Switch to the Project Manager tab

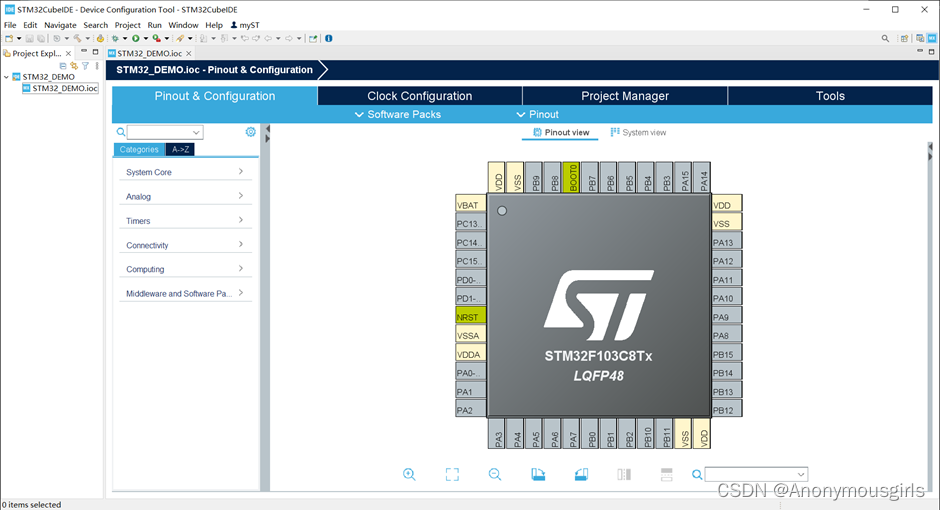point(625,96)
